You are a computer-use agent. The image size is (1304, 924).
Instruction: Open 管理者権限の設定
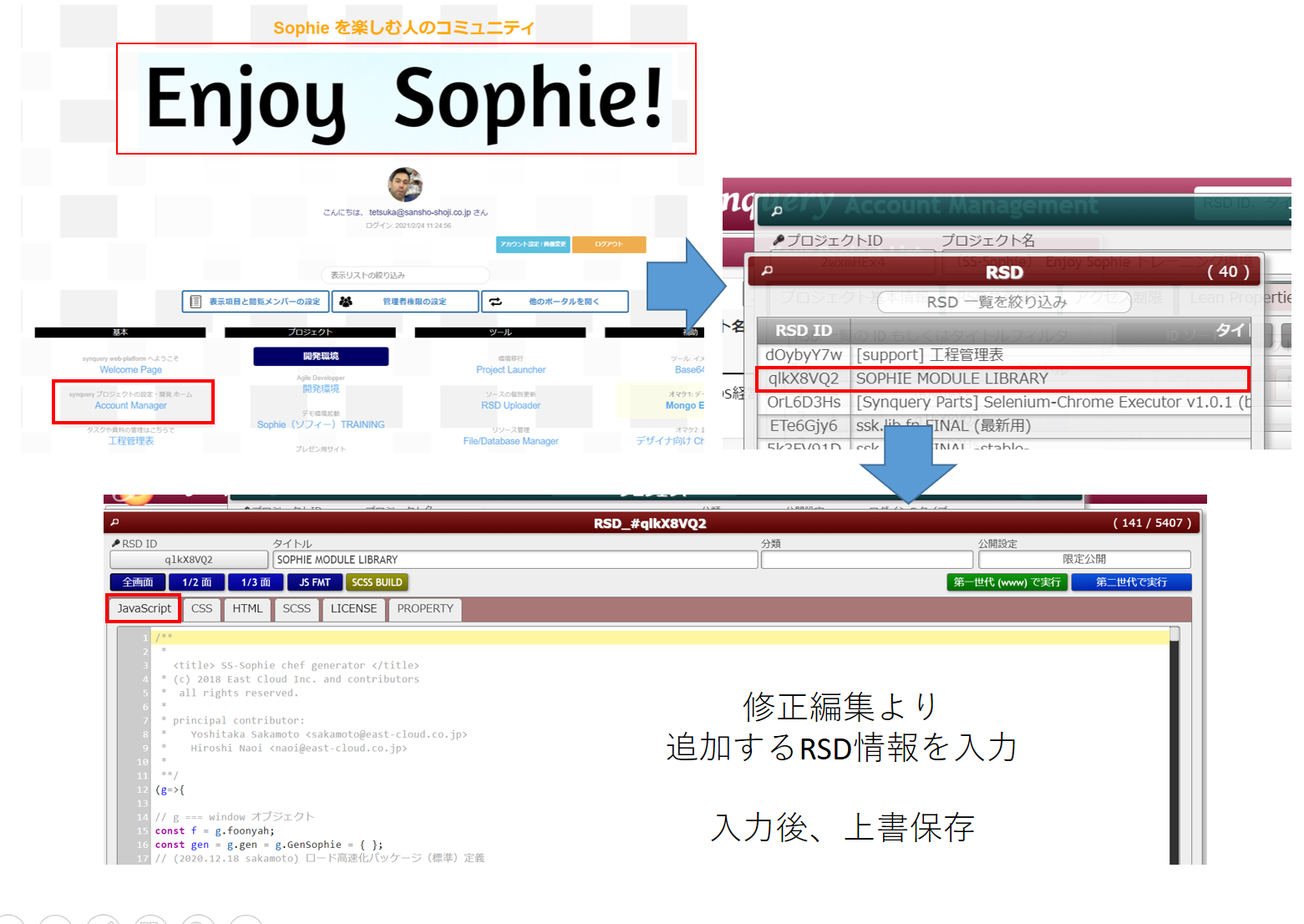[405, 302]
